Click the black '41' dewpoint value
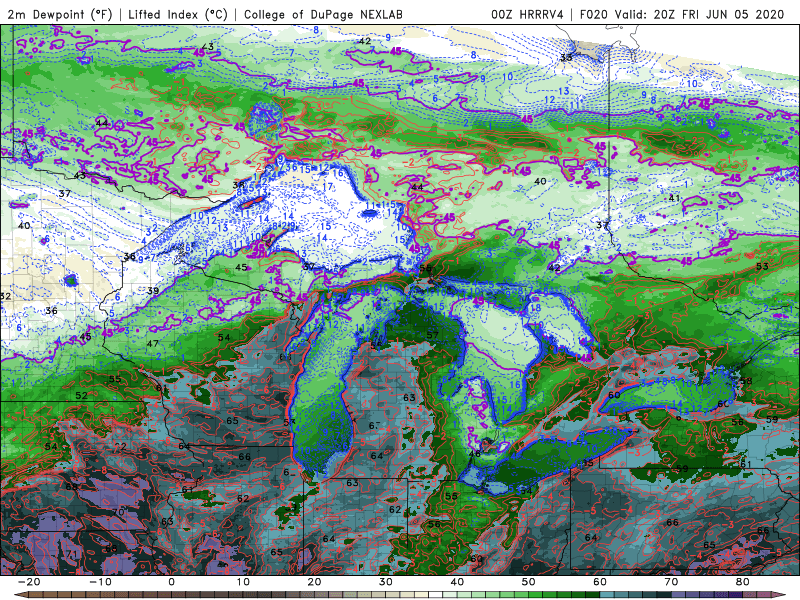 pos(674,198)
